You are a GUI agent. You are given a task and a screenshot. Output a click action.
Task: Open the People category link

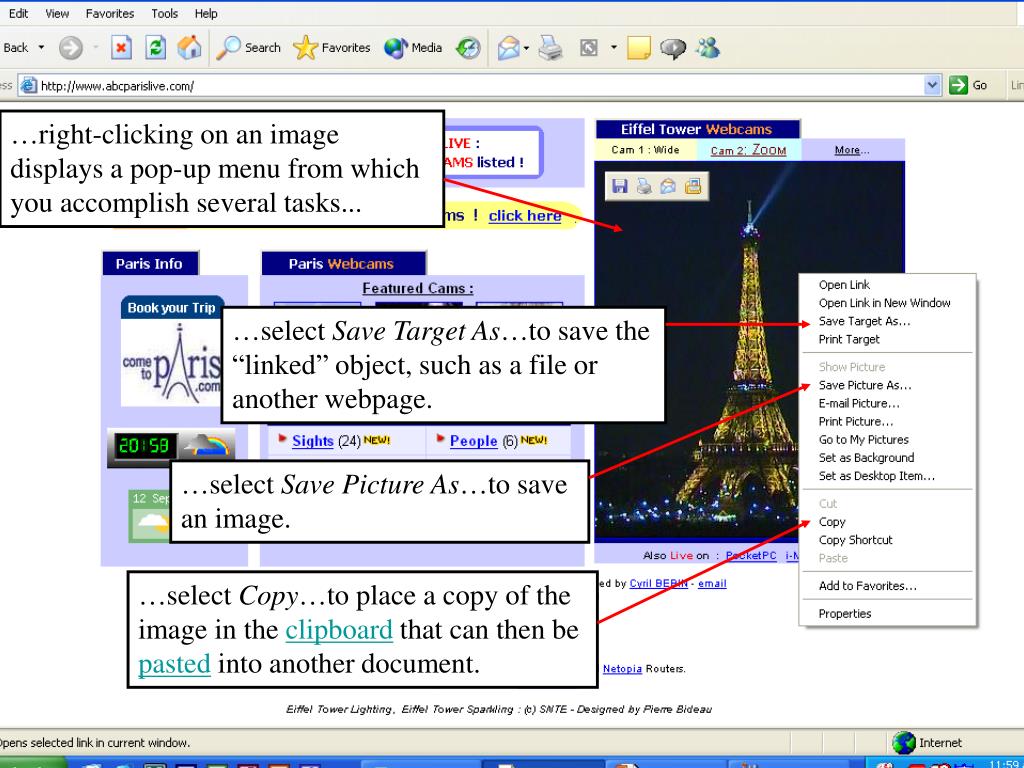tap(473, 441)
